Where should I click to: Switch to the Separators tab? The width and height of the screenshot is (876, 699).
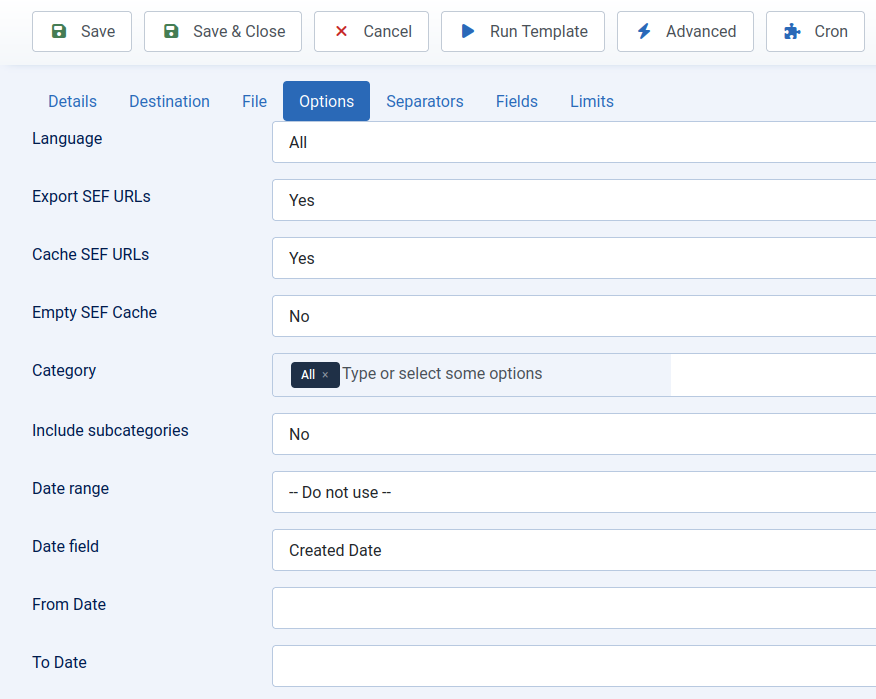425,101
